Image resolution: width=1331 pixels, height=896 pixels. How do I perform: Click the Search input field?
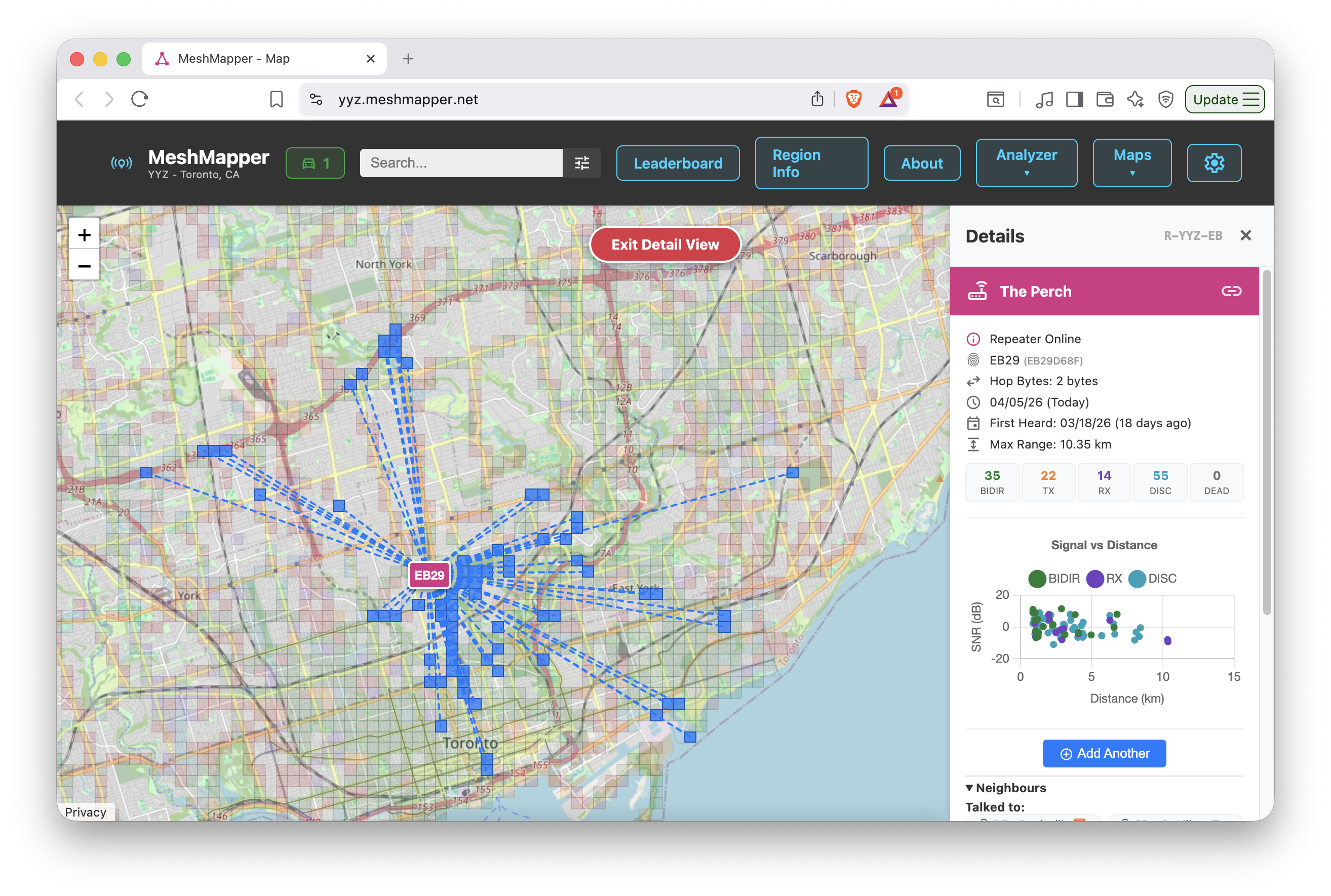click(x=461, y=164)
